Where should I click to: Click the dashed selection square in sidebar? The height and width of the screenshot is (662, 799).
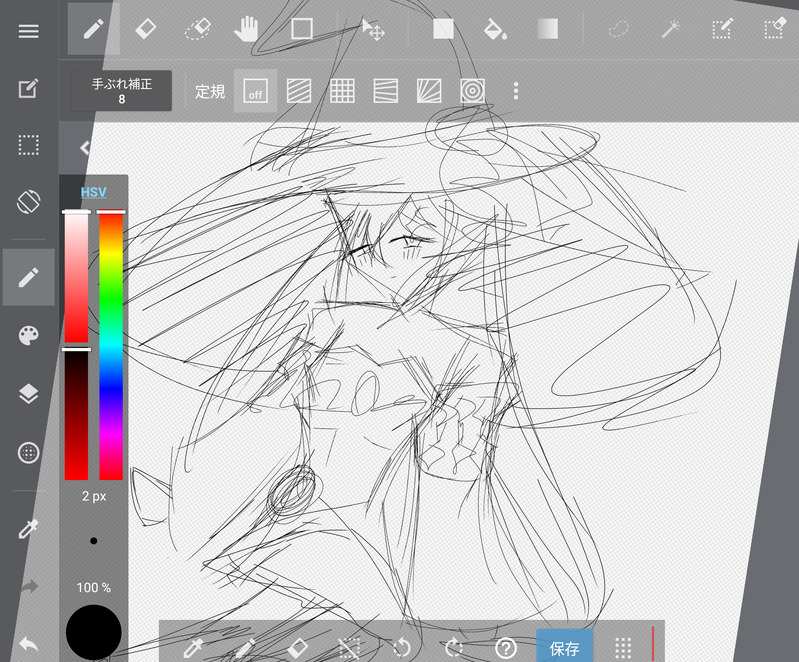[x=29, y=145]
